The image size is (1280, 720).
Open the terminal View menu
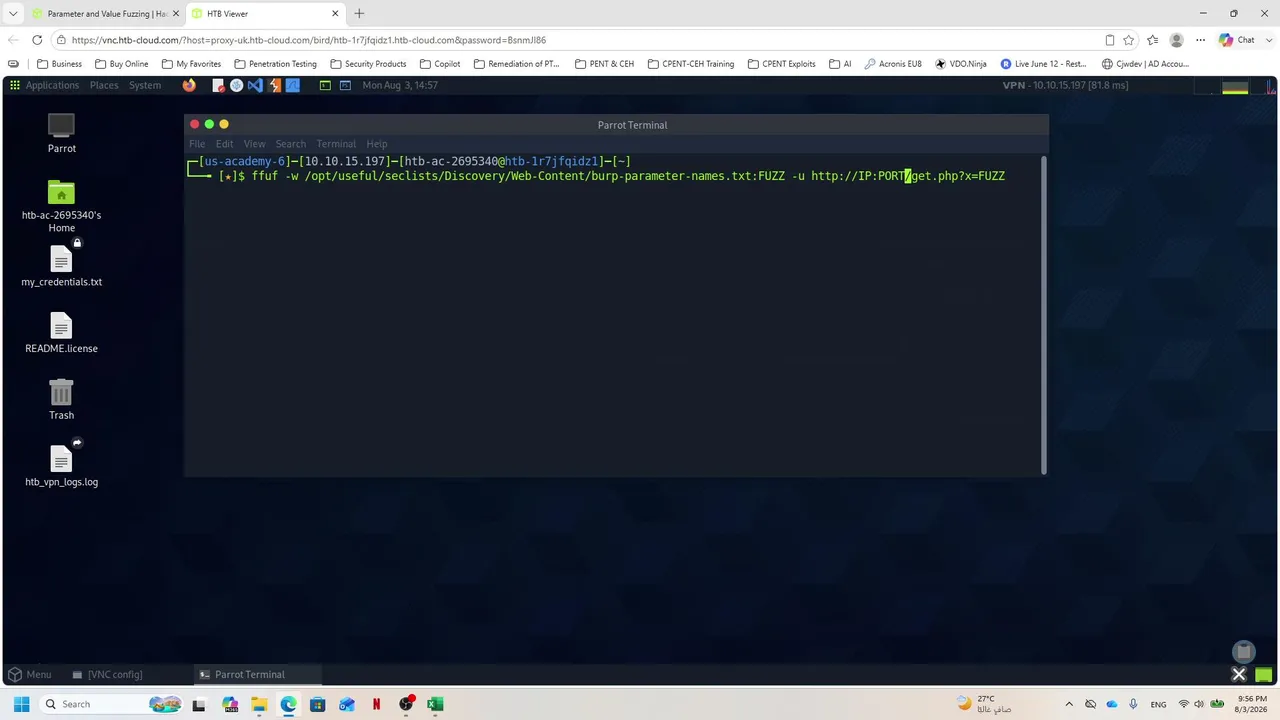point(255,144)
